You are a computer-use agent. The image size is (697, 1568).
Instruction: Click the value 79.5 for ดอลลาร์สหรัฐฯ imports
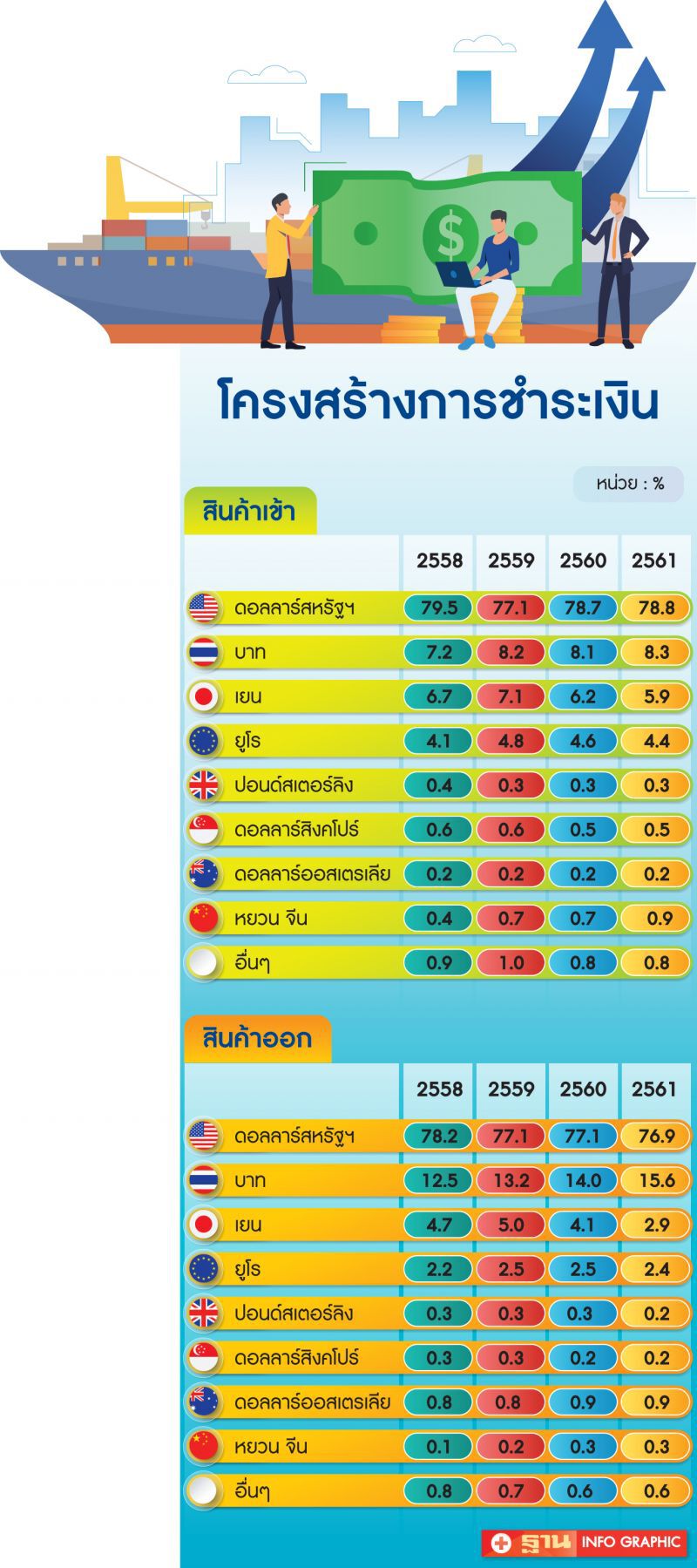[438, 608]
